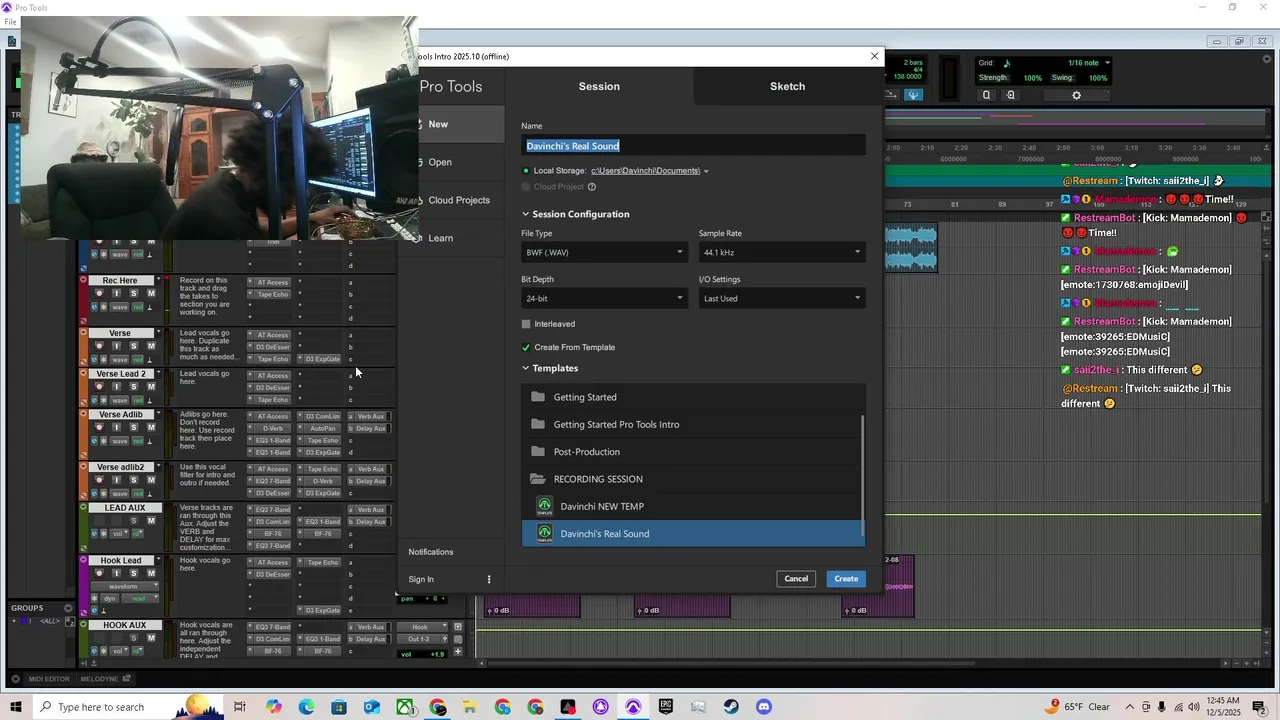
Task: Collapse the Session Configuration section
Action: click(x=525, y=214)
